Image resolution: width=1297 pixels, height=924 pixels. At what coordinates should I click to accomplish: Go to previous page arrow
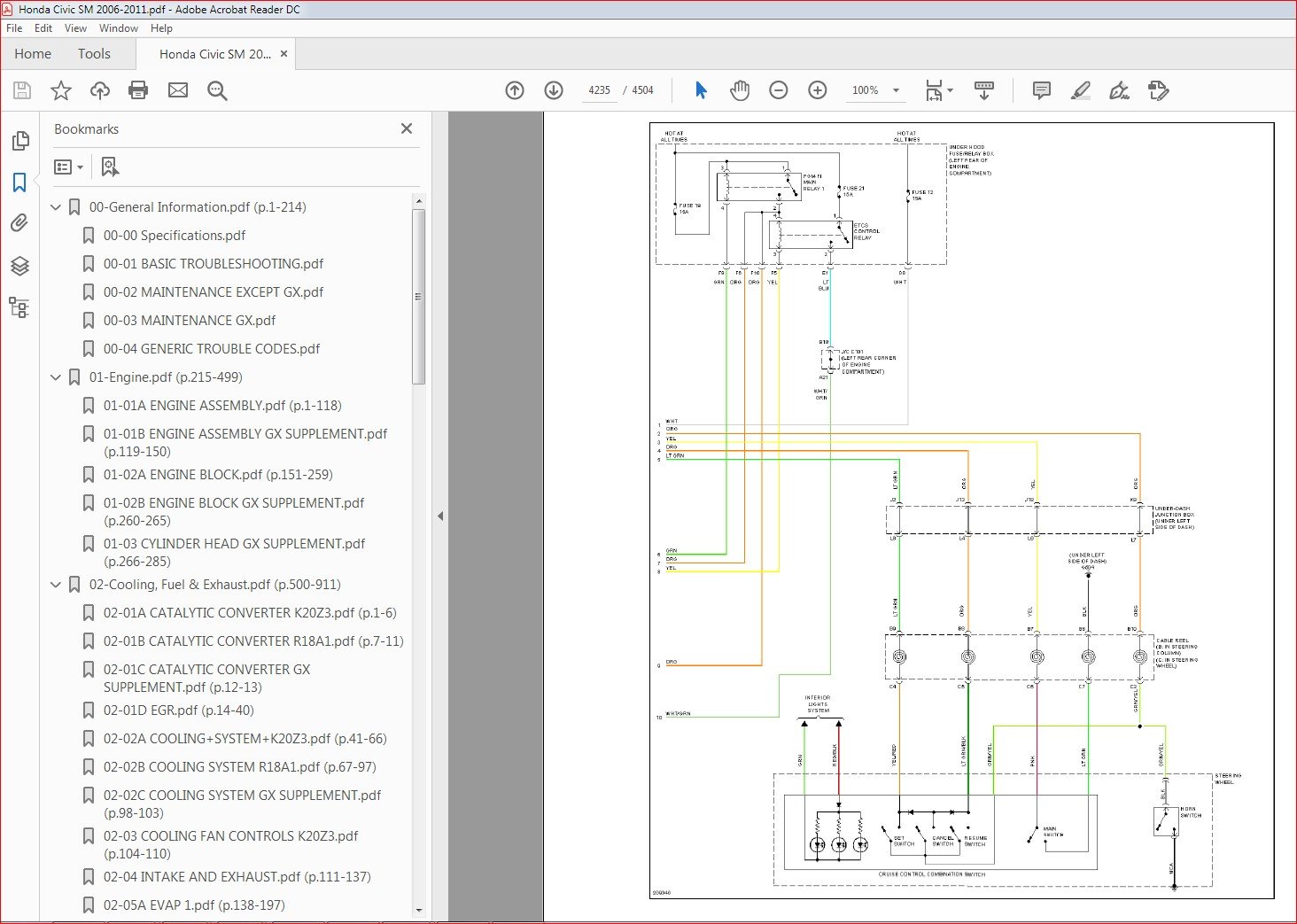515,90
